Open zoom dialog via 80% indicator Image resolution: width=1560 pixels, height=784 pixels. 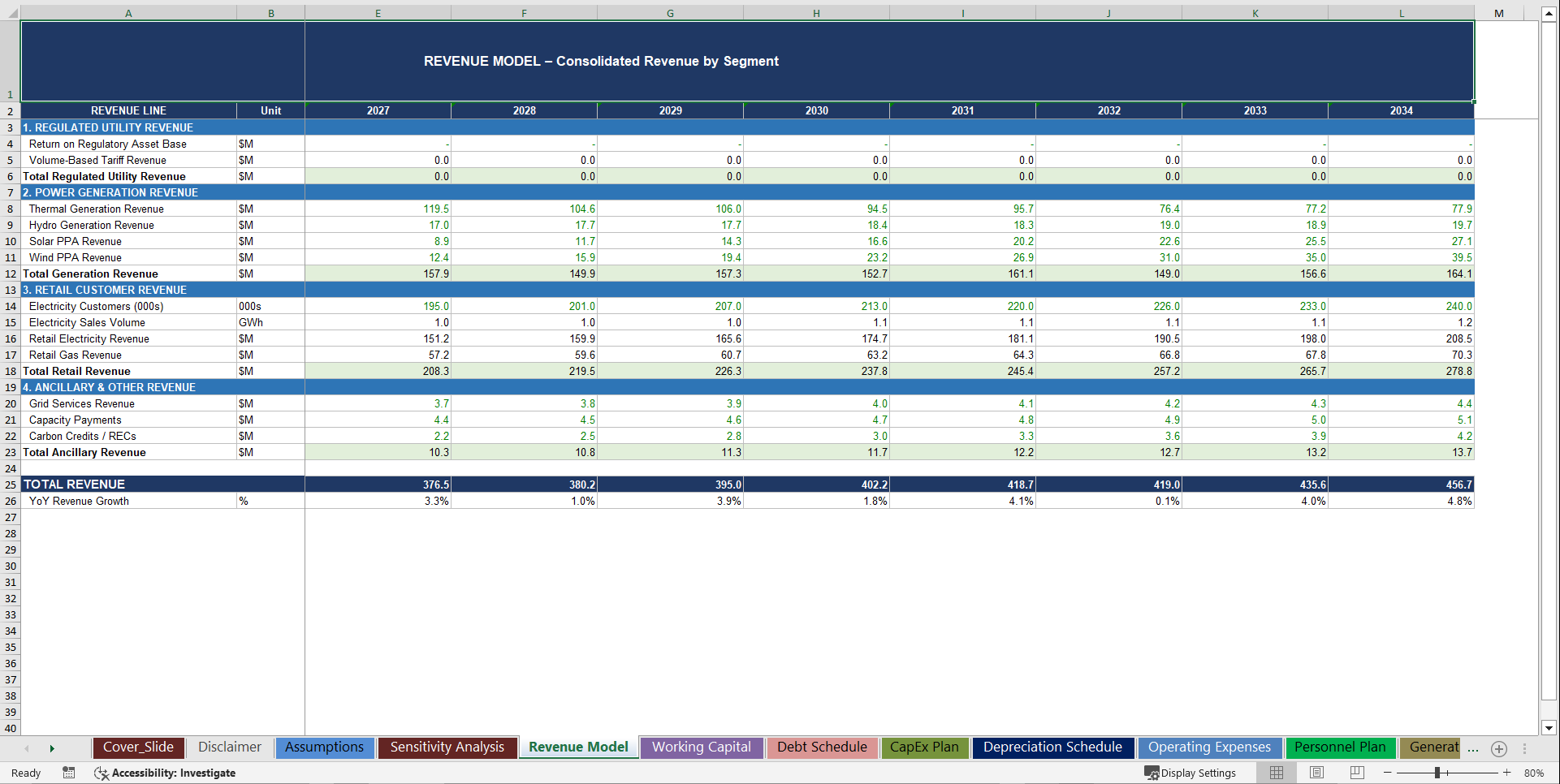click(x=1533, y=773)
